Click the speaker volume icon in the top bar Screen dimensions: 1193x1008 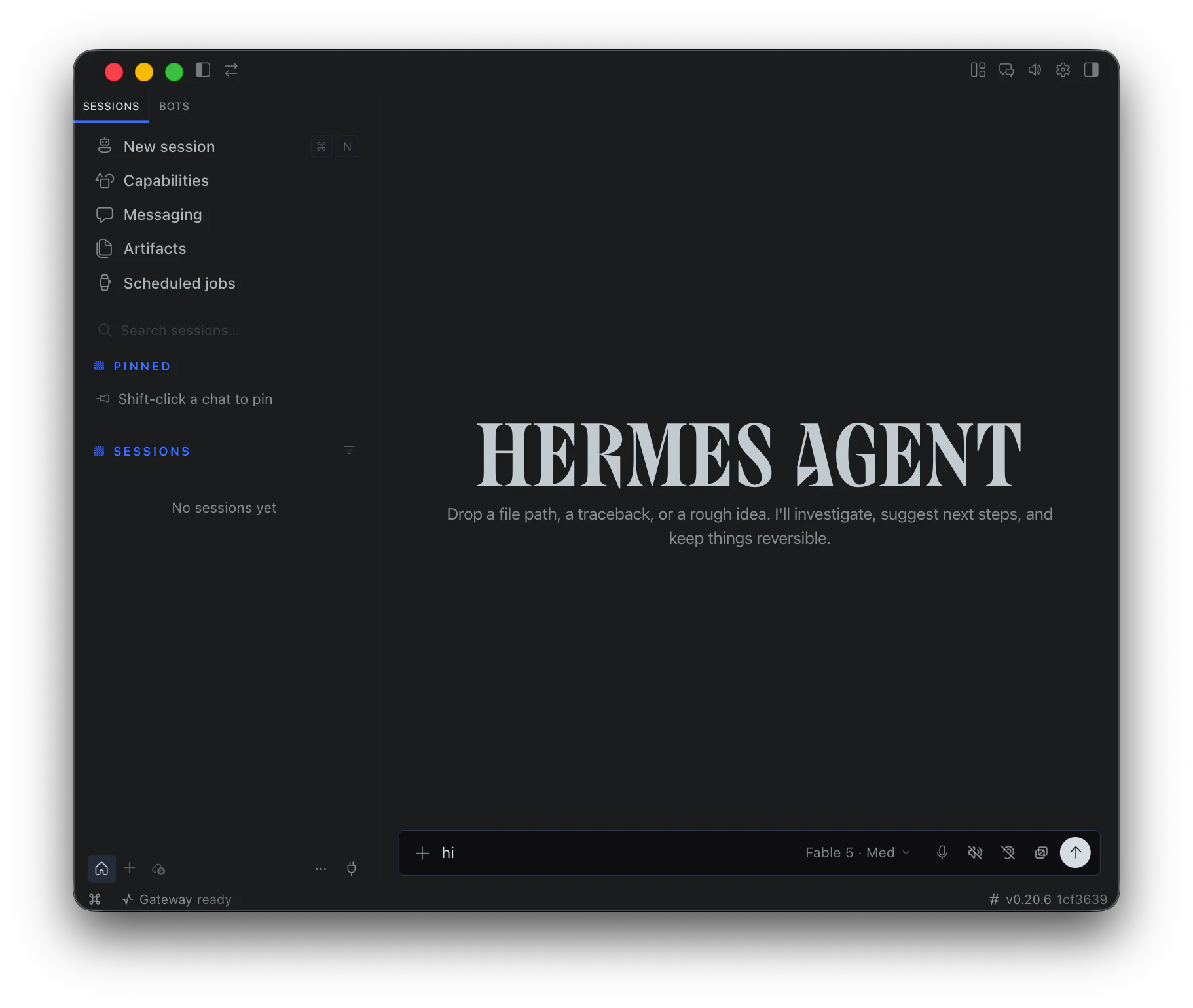coord(1035,70)
